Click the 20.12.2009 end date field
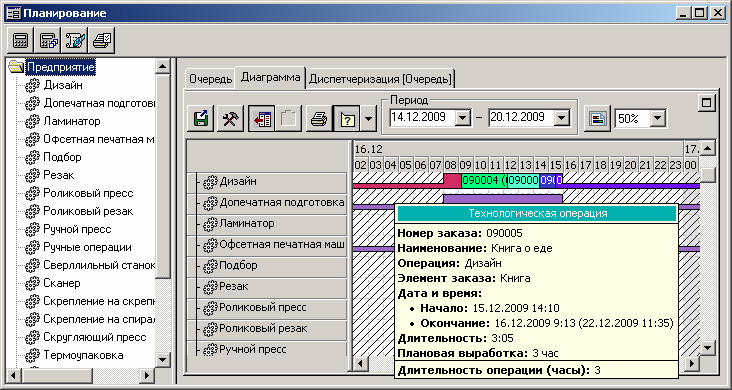Viewport: 732px width, 390px height. (521, 118)
